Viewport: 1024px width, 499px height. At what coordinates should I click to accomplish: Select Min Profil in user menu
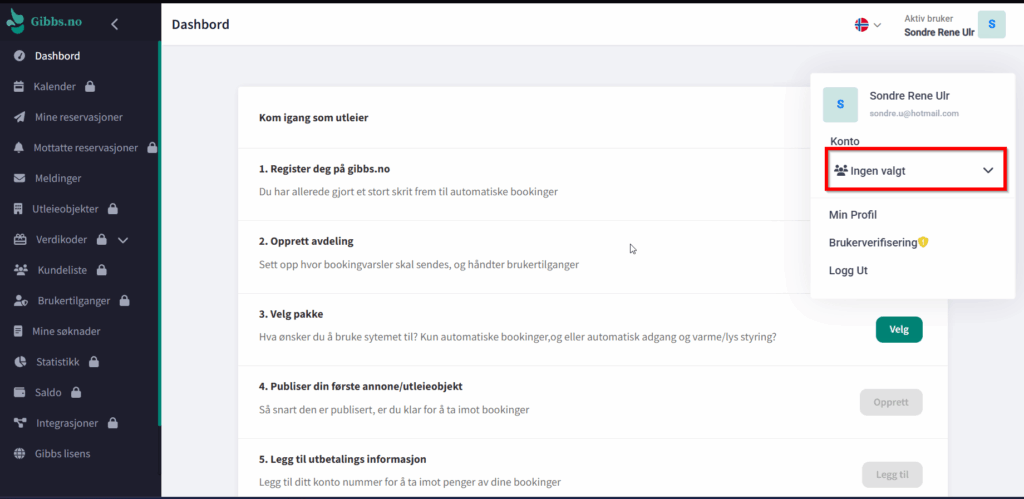[x=853, y=215]
